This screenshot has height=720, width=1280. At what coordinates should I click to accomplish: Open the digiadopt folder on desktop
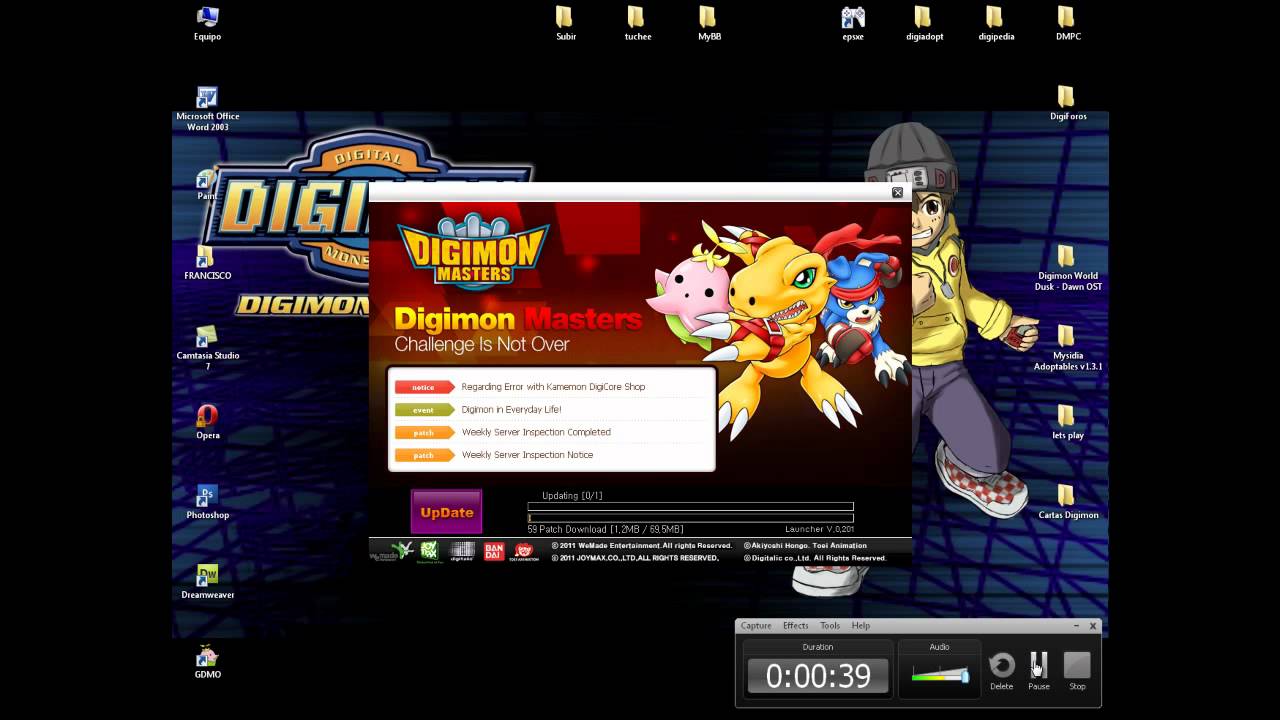pyautogui.click(x=924, y=24)
